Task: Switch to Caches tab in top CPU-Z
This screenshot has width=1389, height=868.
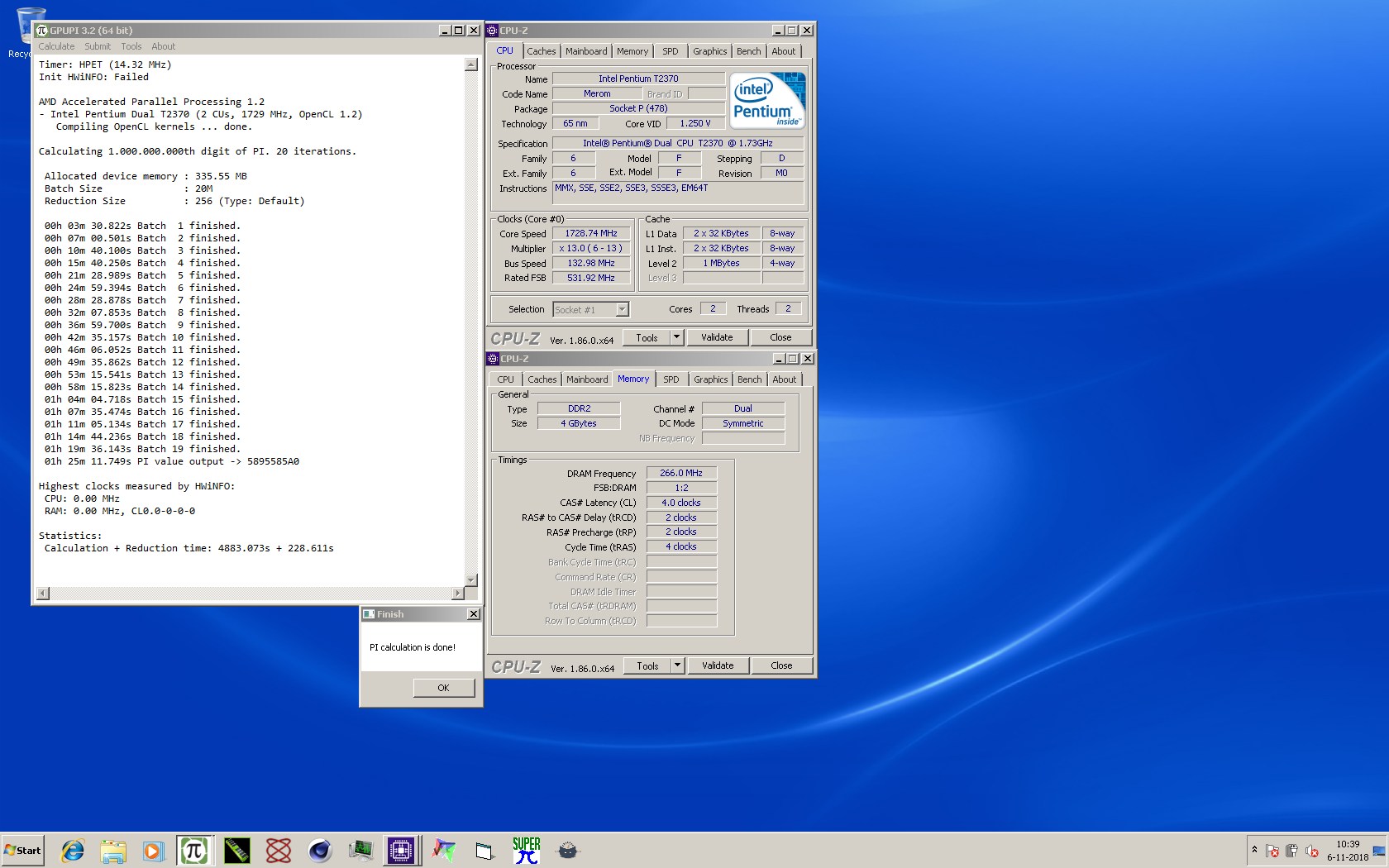Action: pyautogui.click(x=542, y=51)
